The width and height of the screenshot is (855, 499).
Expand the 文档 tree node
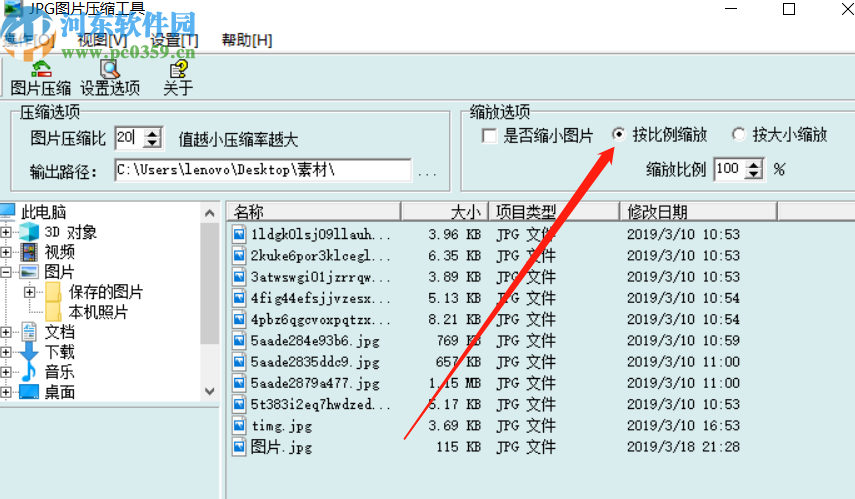(x=5, y=332)
